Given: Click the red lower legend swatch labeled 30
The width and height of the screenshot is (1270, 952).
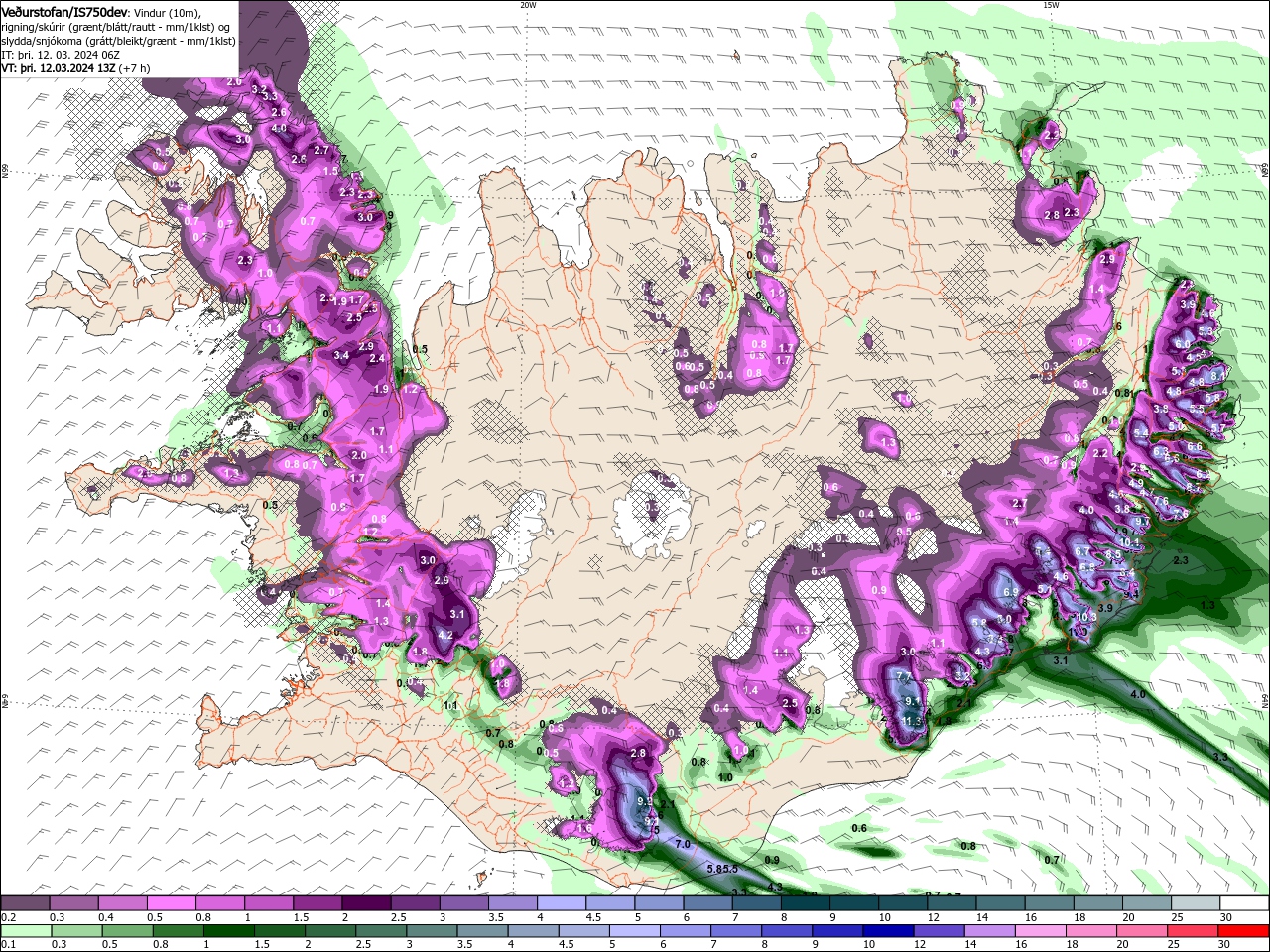Looking at the screenshot, I should (x=1242, y=931).
